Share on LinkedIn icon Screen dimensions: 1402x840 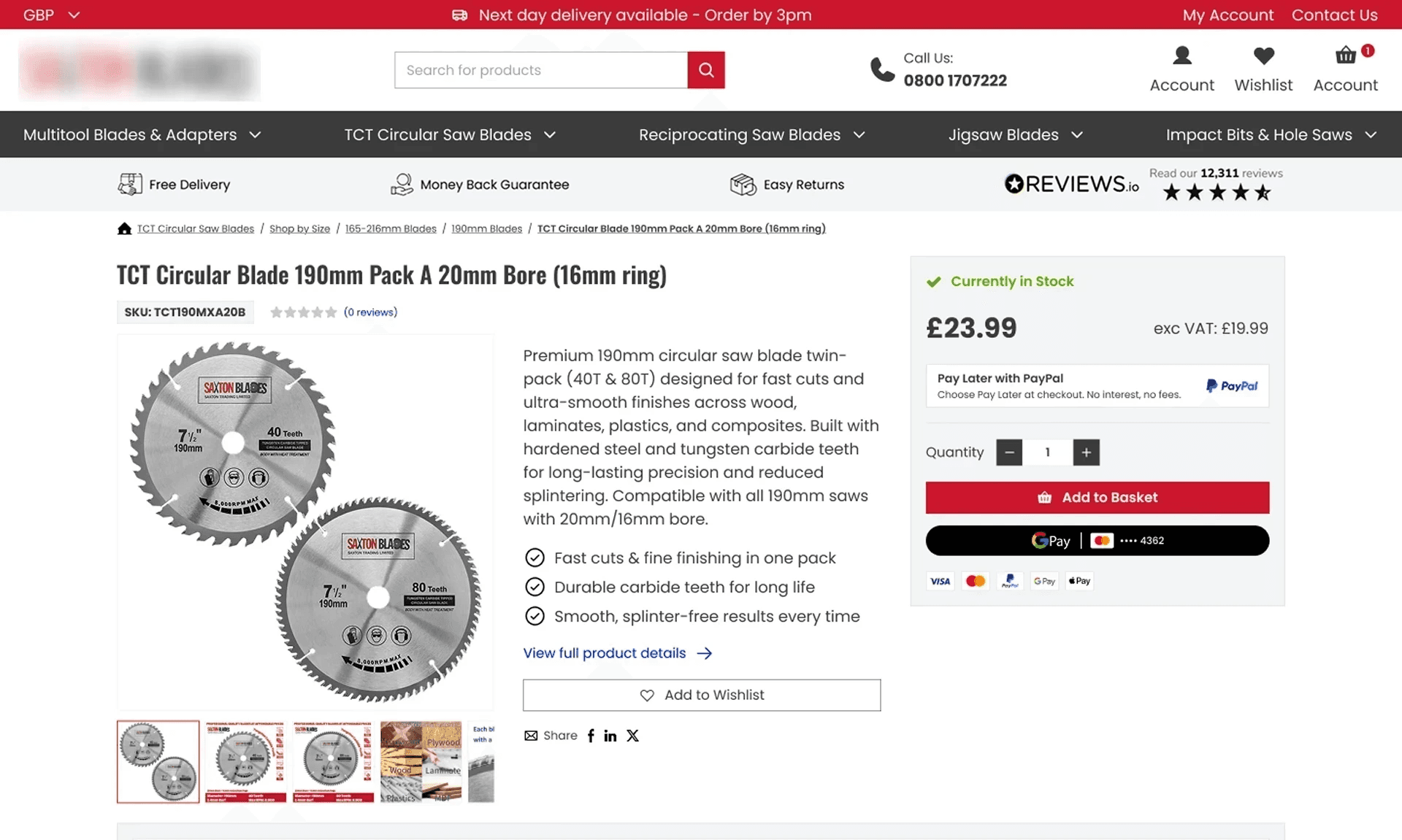[x=610, y=736]
